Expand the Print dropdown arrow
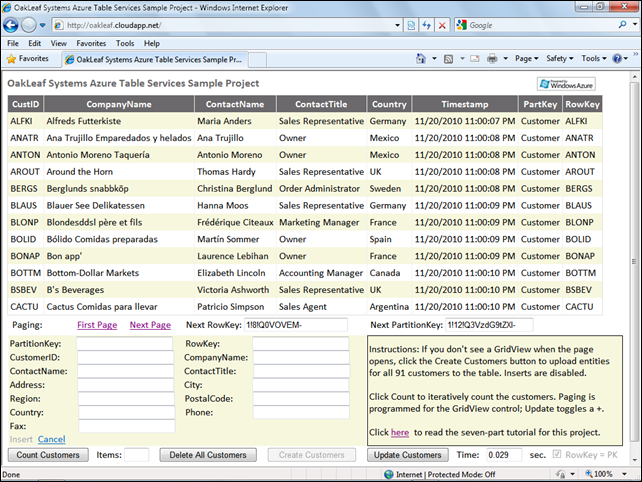Screen dimensions: 642x482 pos(506,59)
